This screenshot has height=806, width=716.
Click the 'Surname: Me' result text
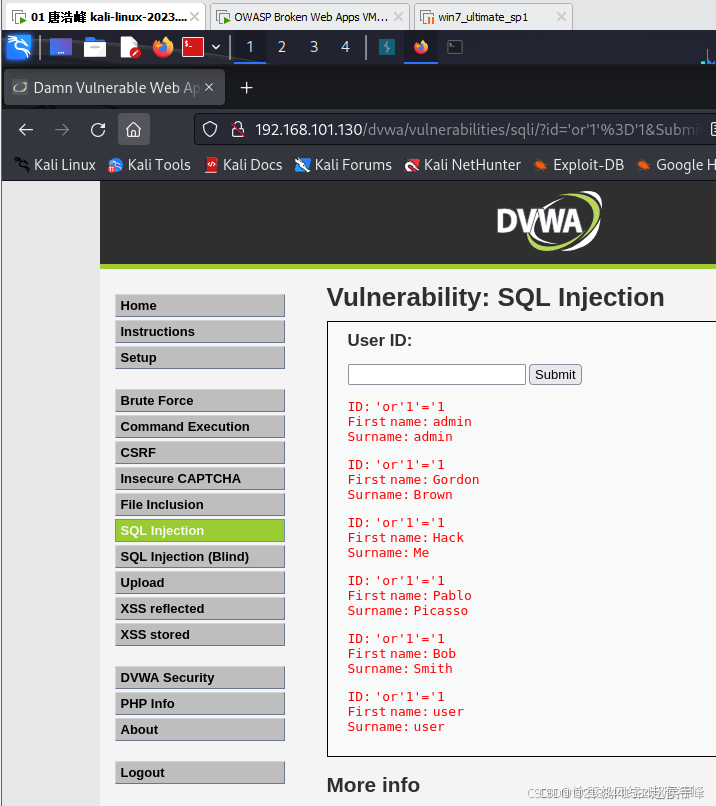pyautogui.click(x=388, y=553)
